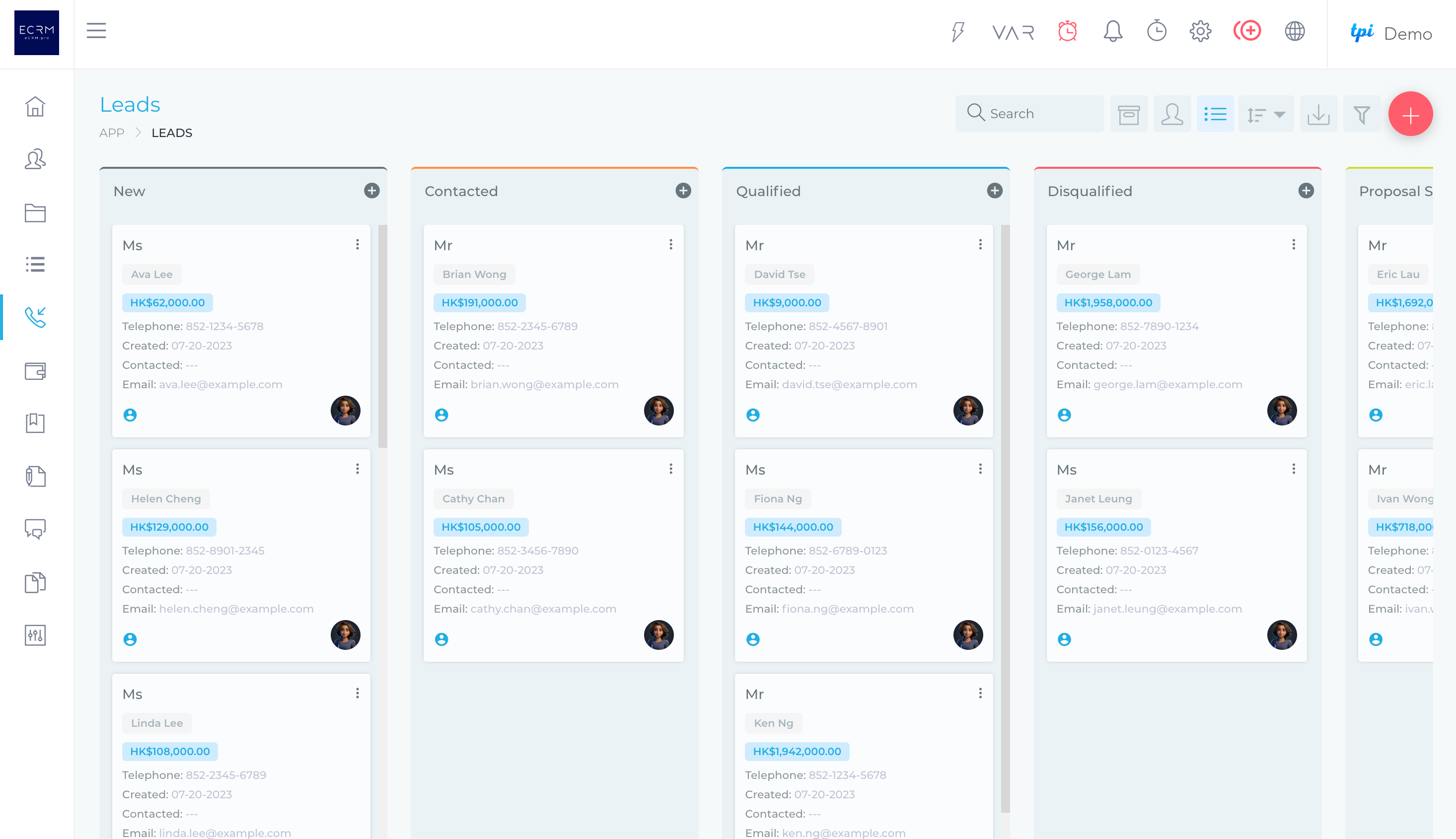1456x839 pixels.
Task: Select the Leads phone sidebar icon
Action: pyautogui.click(x=35, y=318)
